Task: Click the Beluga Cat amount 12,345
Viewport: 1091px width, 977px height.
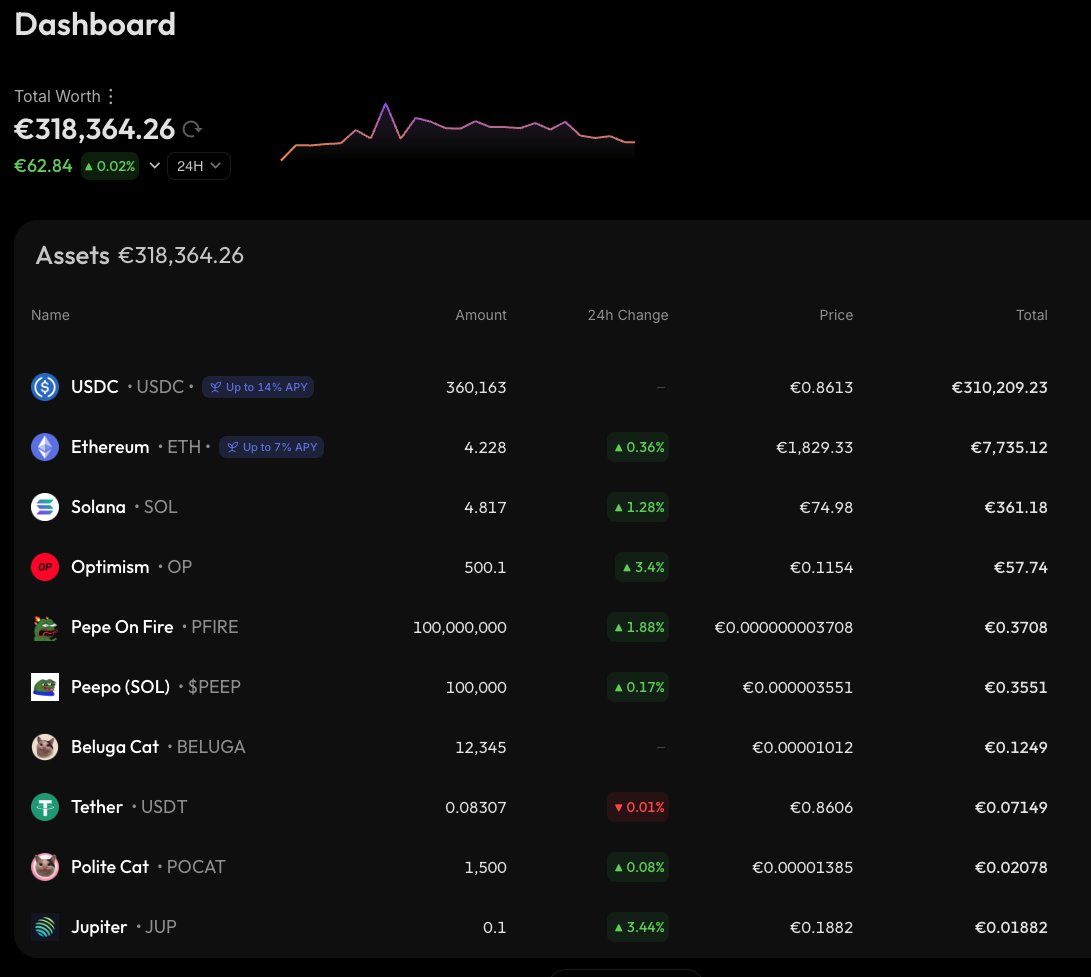Action: (x=480, y=747)
